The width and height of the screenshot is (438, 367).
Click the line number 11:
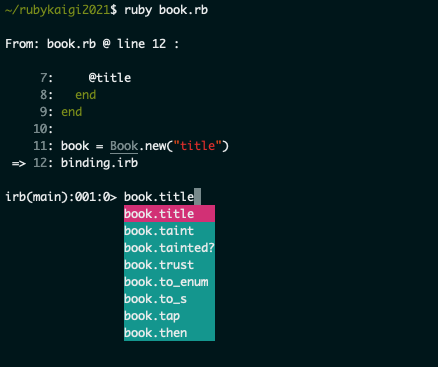click(43, 146)
